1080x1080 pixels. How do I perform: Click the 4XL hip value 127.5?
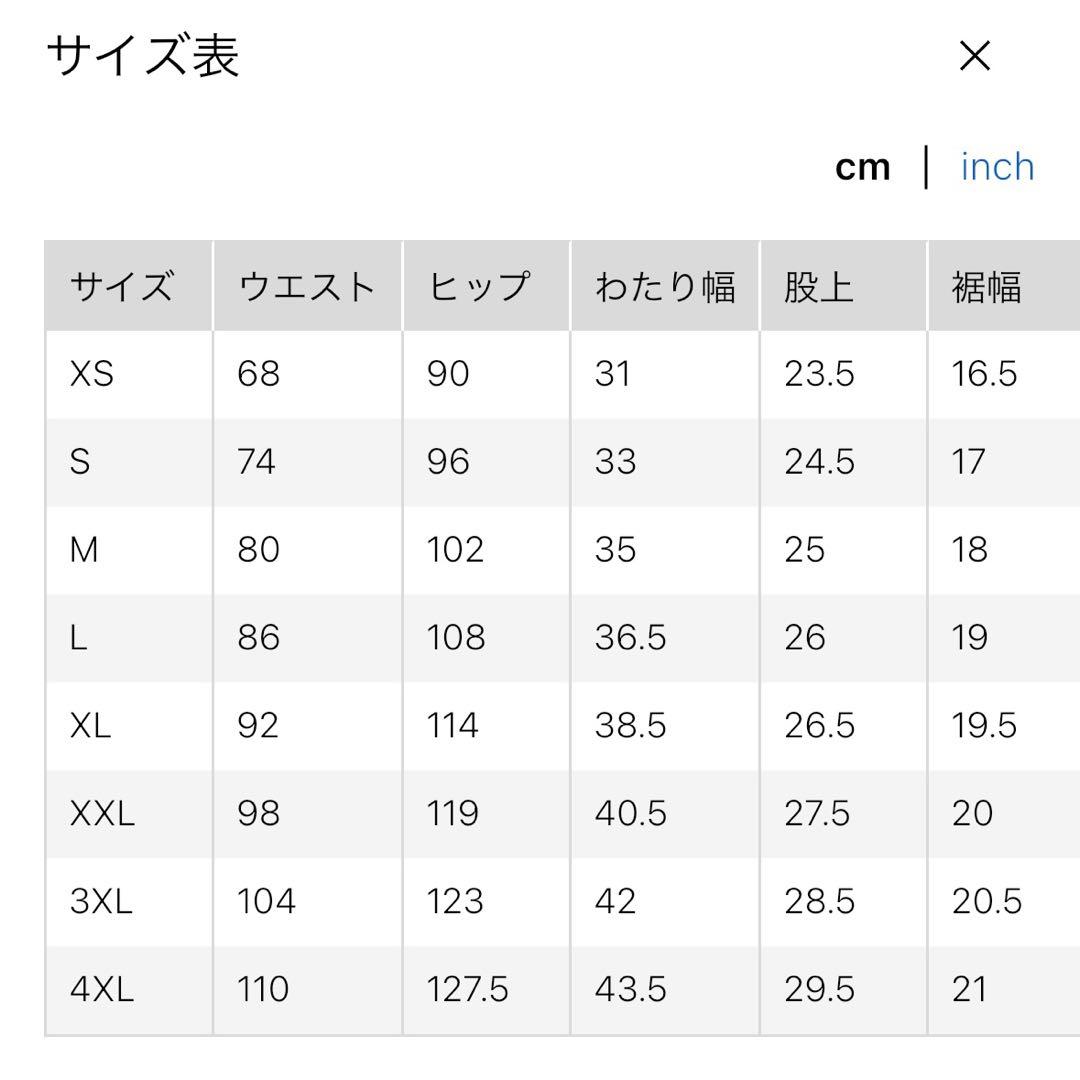point(467,989)
